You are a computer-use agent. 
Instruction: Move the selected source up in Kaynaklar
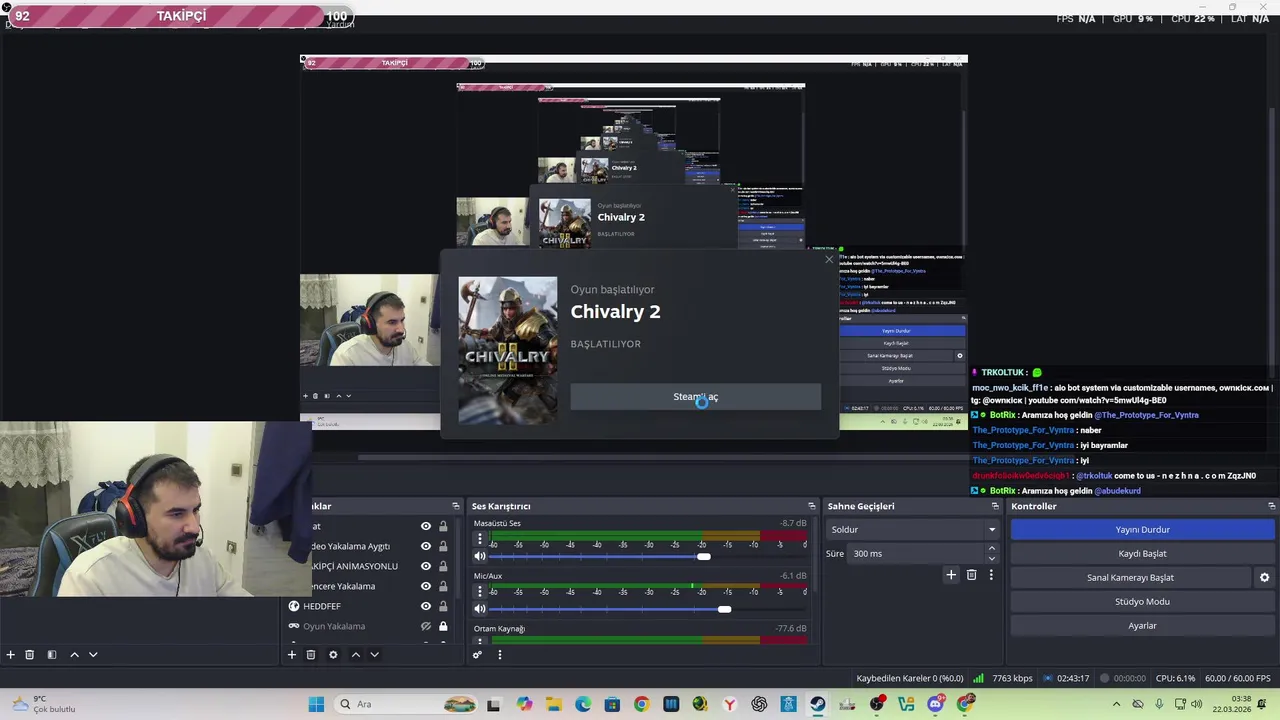click(355, 655)
